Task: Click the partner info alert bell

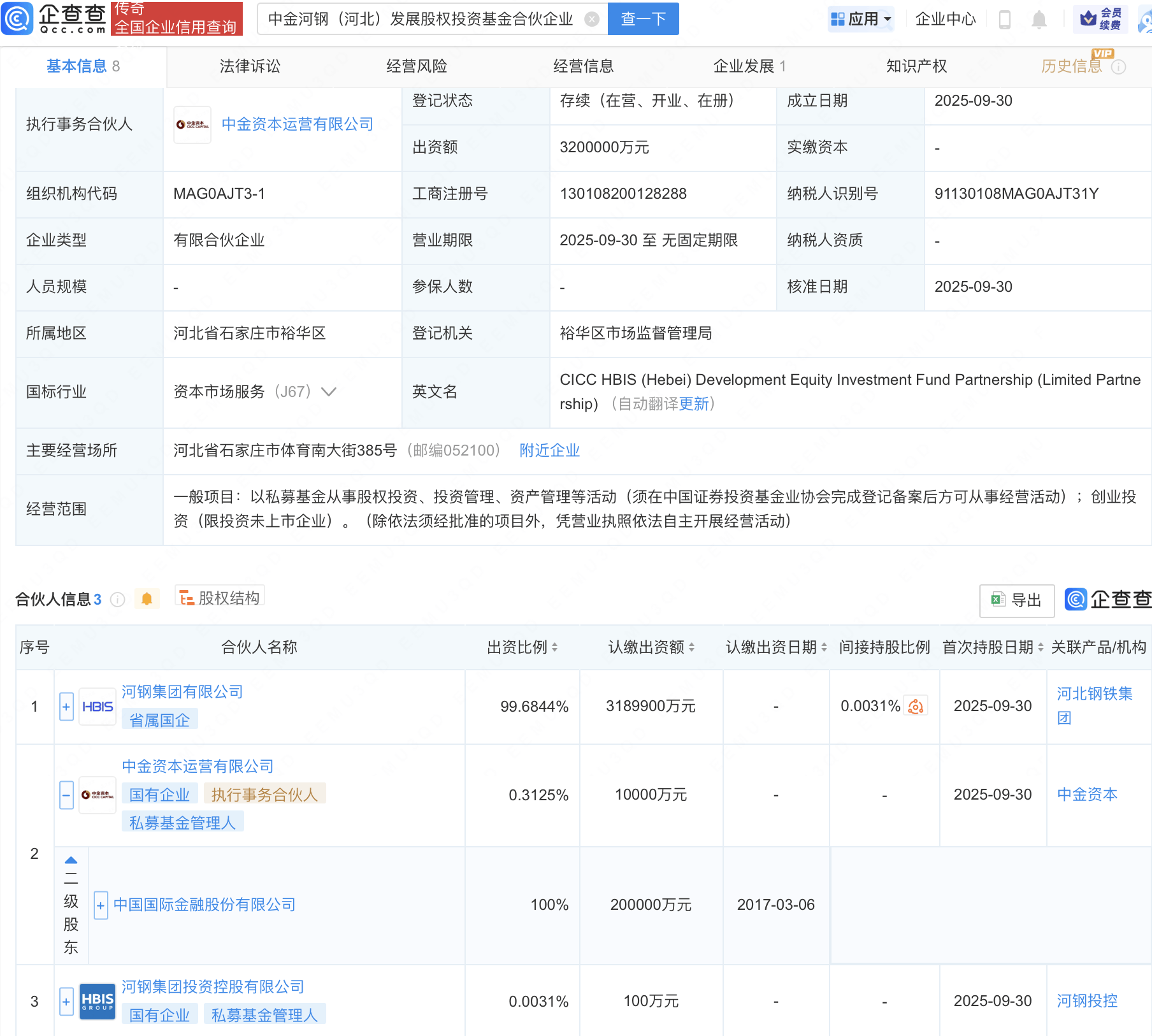Action: coord(147,599)
